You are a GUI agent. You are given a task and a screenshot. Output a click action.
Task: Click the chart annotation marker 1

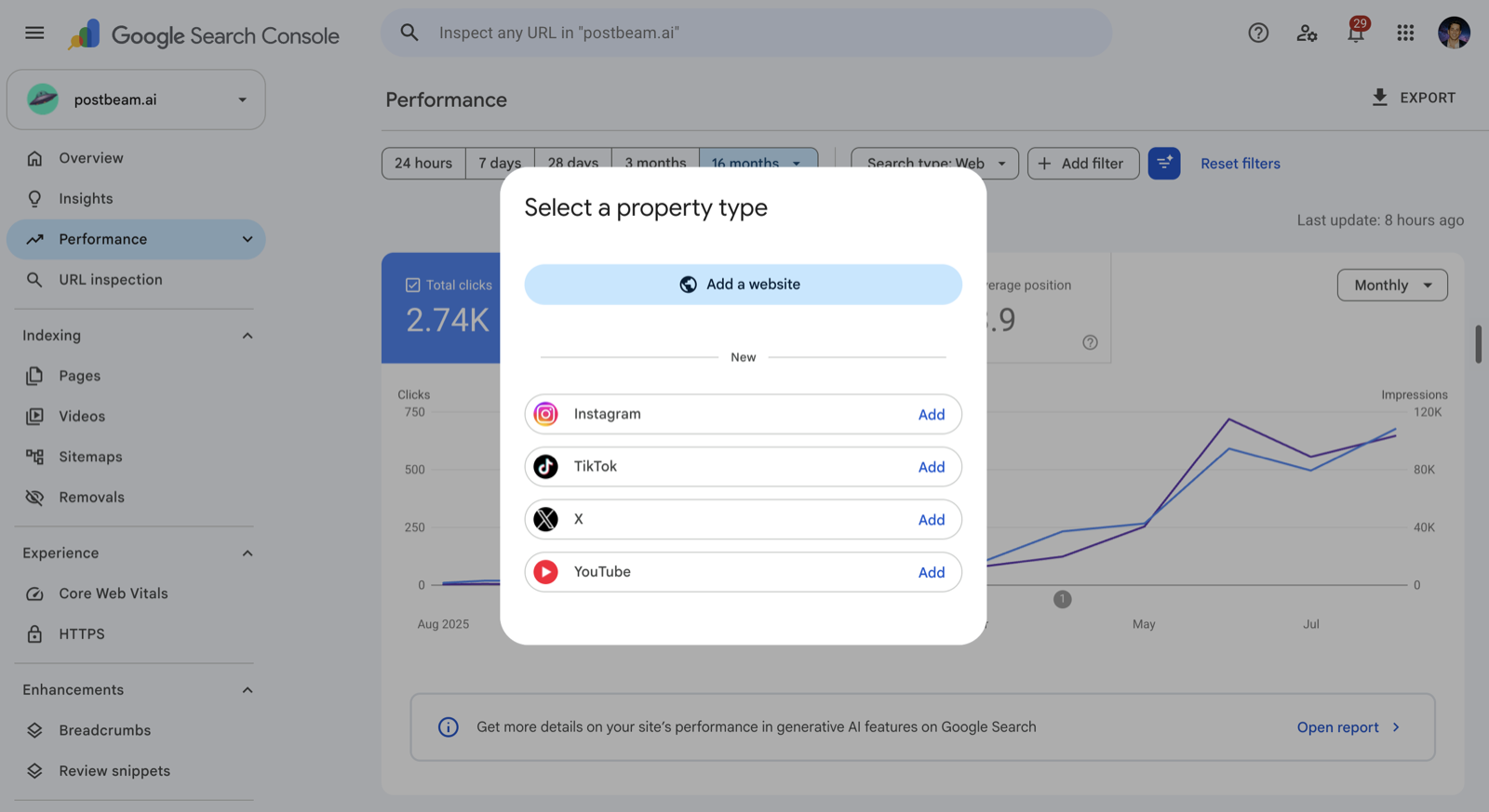1062,600
